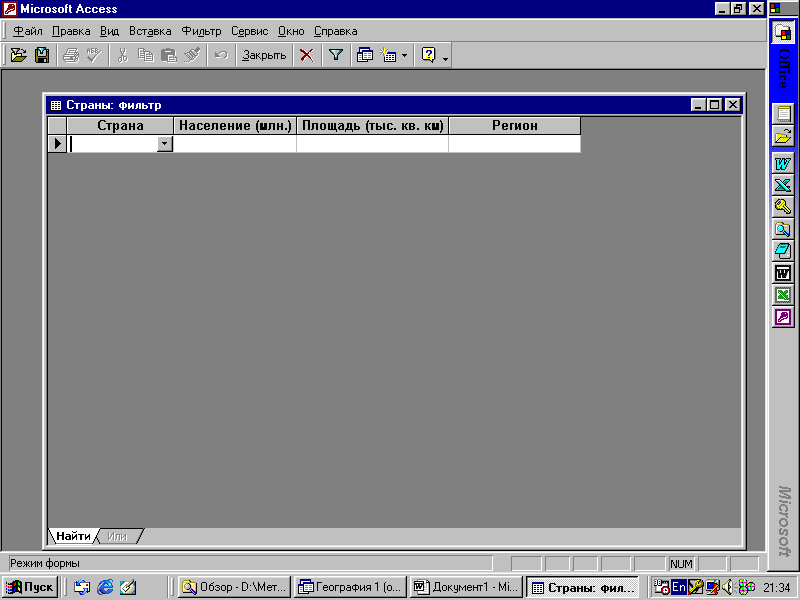The image size is (800, 600).
Task: Switch to the Найти tab
Action: (x=73, y=536)
